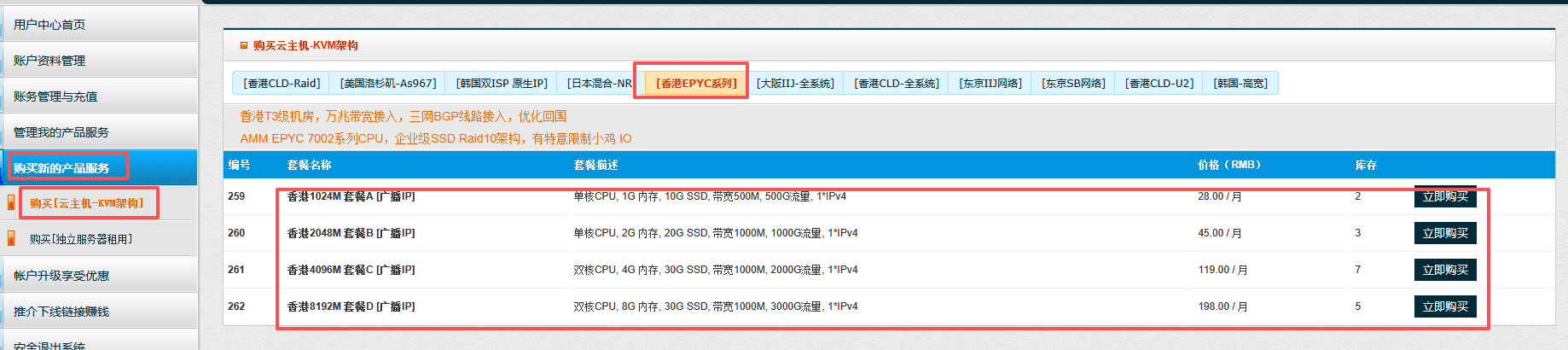Switch to [东京IIJ网络] tab
The height and width of the screenshot is (350, 1568).
[990, 83]
